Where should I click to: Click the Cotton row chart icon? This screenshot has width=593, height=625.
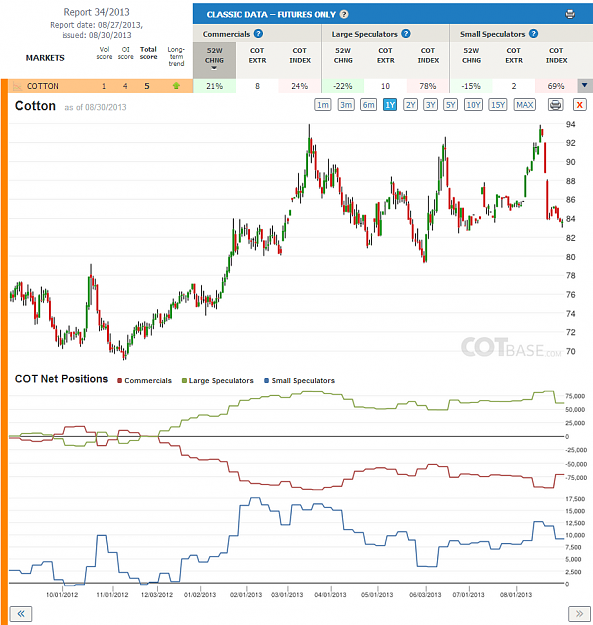17,86
